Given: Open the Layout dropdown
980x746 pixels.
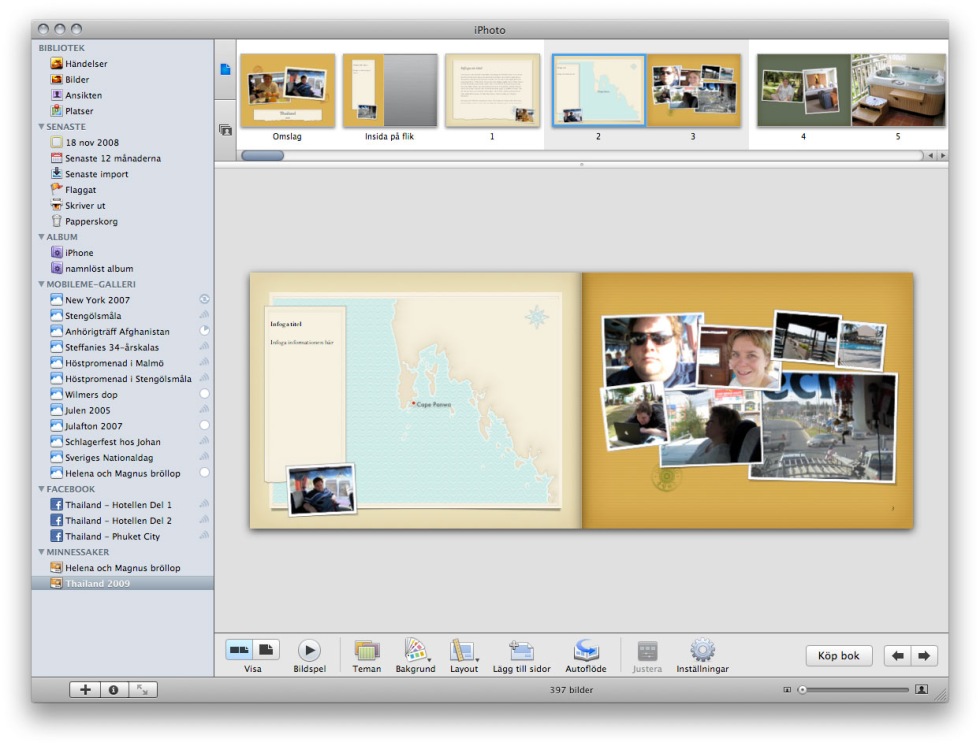Looking at the screenshot, I should click(x=463, y=650).
